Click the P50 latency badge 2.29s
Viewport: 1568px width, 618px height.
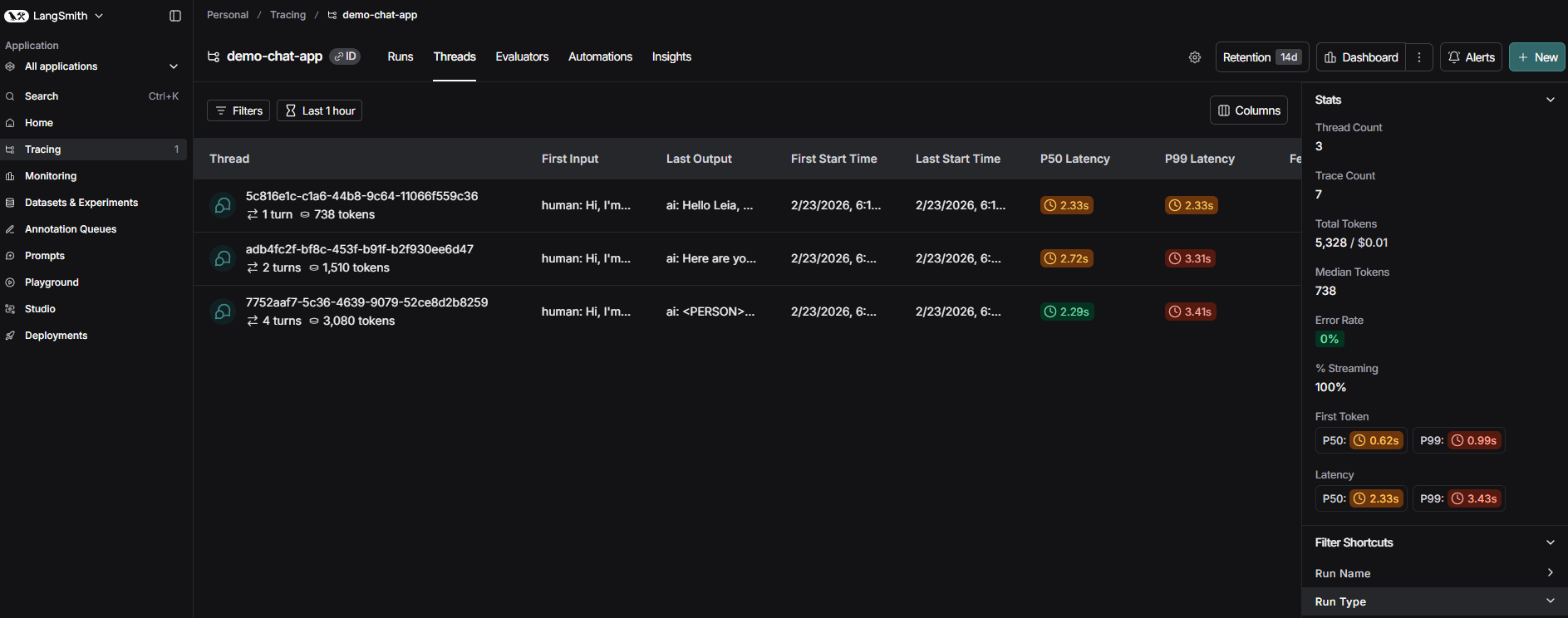click(1067, 311)
